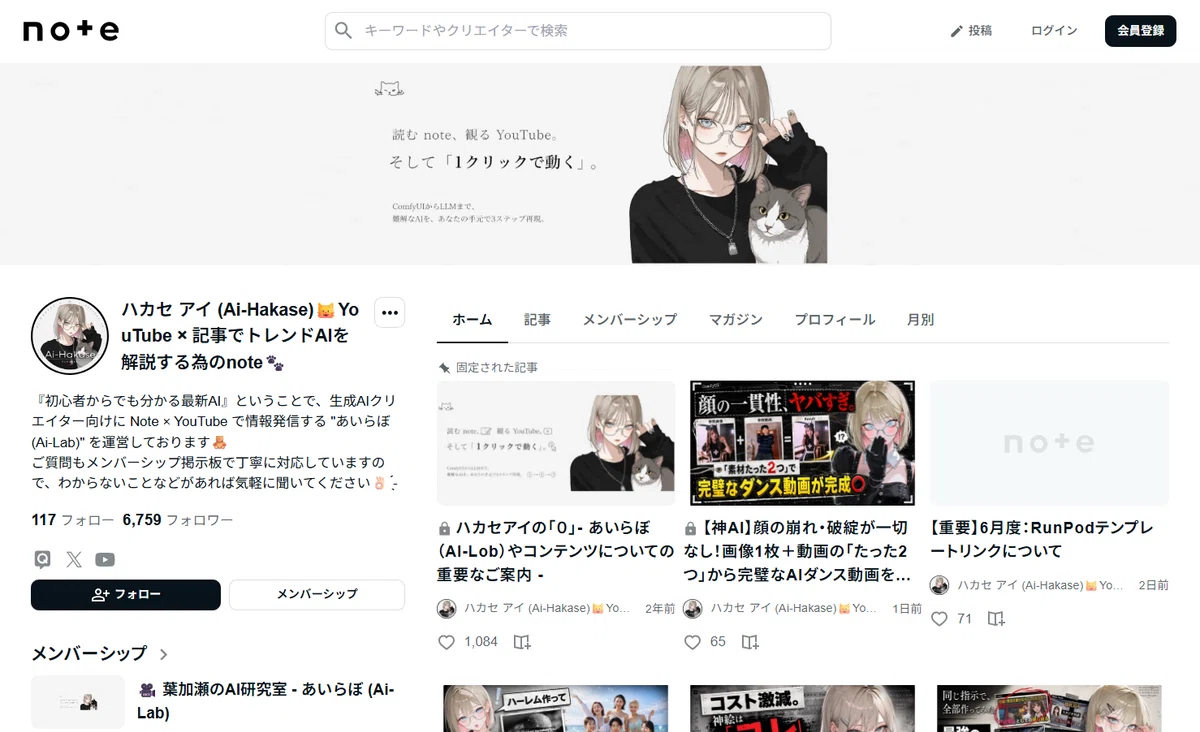Focus the keyword and creator search field
Viewport: 1200px width, 732px height.
click(x=578, y=31)
